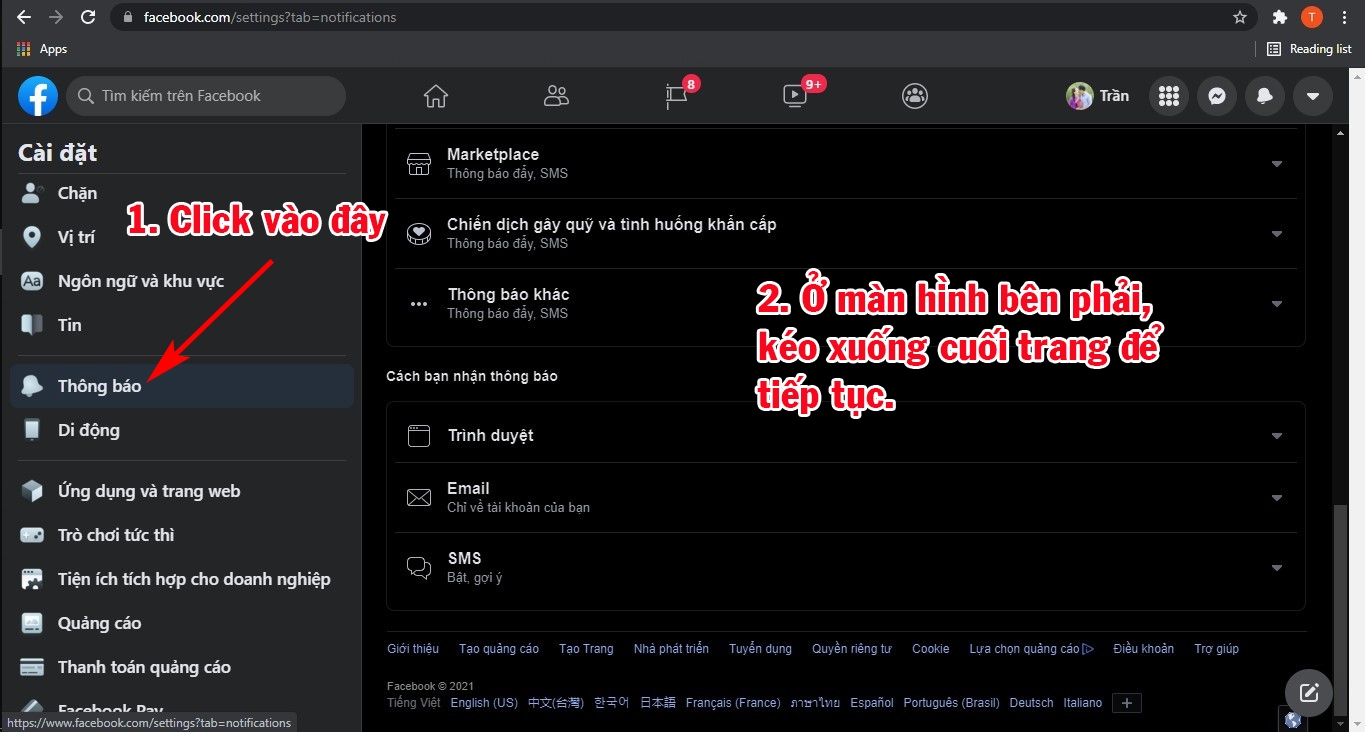Screen dimensions: 1365x732
Task: Open the Chrome profile avatar T
Action: [x=1312, y=17]
